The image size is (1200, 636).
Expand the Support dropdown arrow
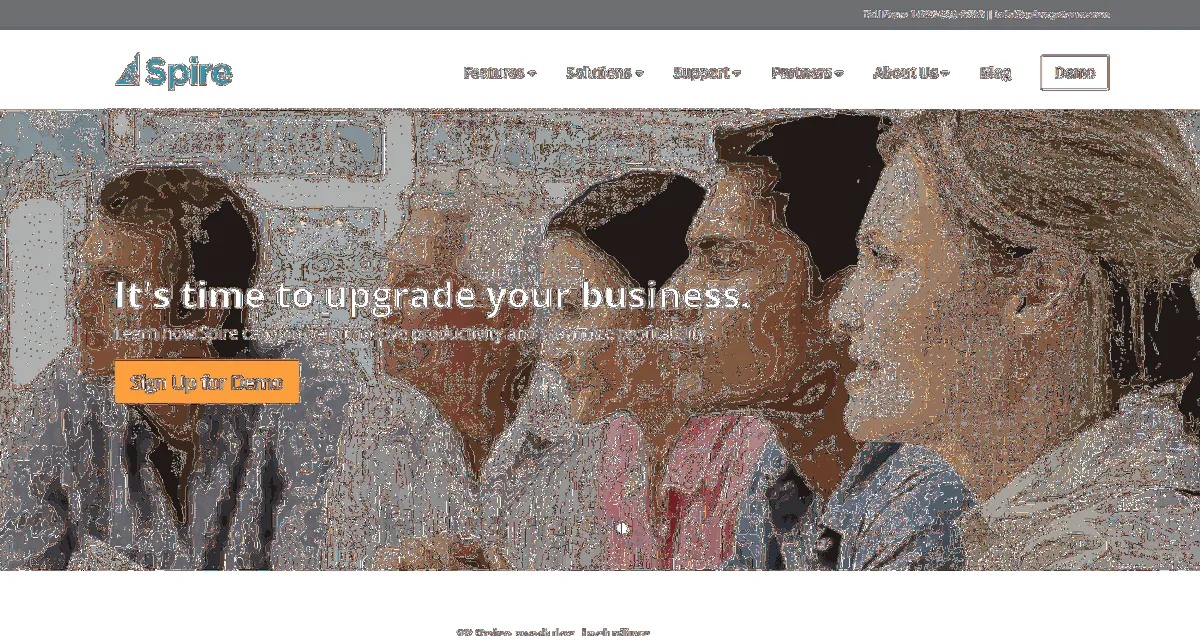click(737, 73)
